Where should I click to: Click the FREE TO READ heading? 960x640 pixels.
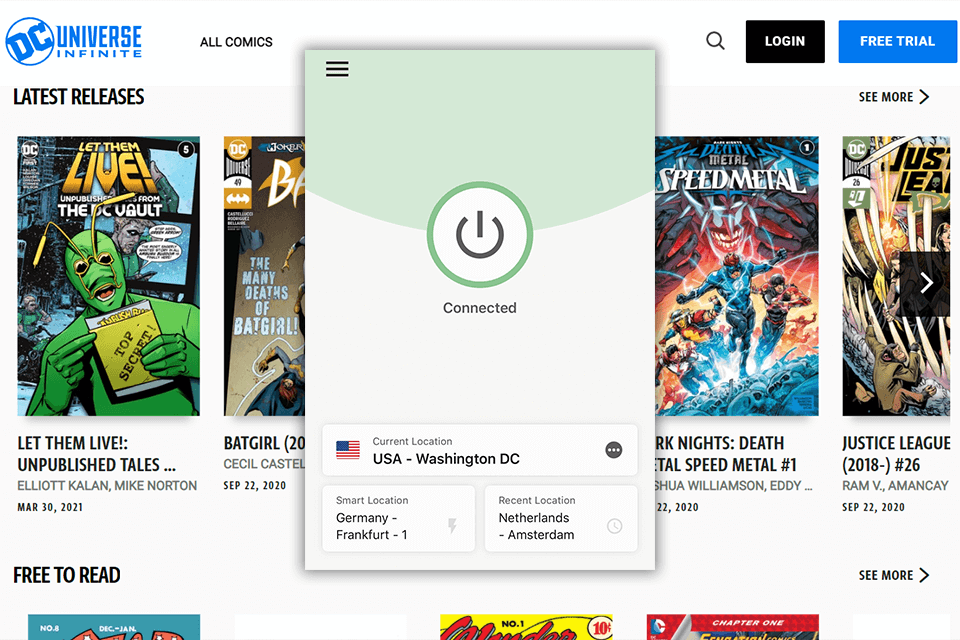pyautogui.click(x=67, y=575)
